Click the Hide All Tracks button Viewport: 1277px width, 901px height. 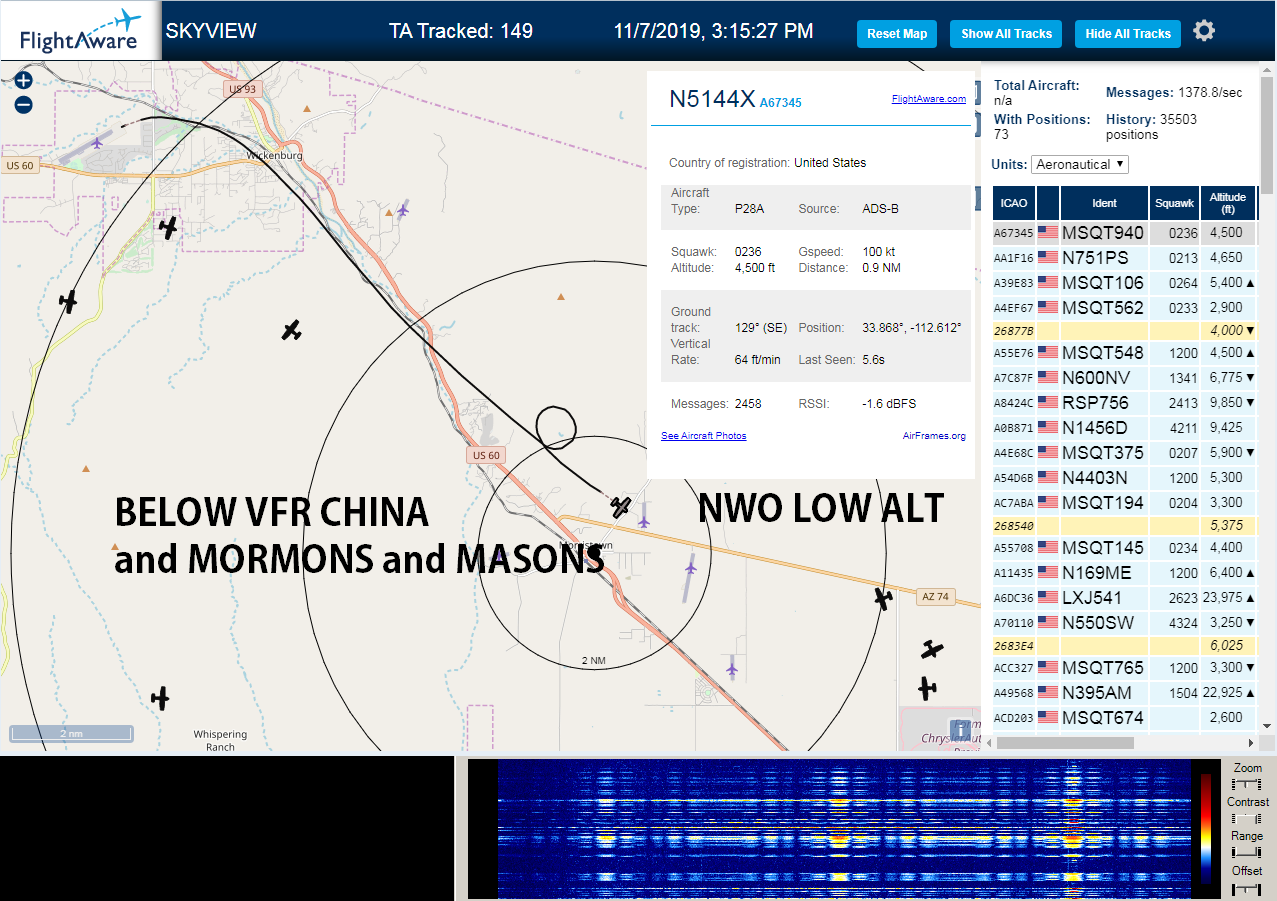(1128, 34)
